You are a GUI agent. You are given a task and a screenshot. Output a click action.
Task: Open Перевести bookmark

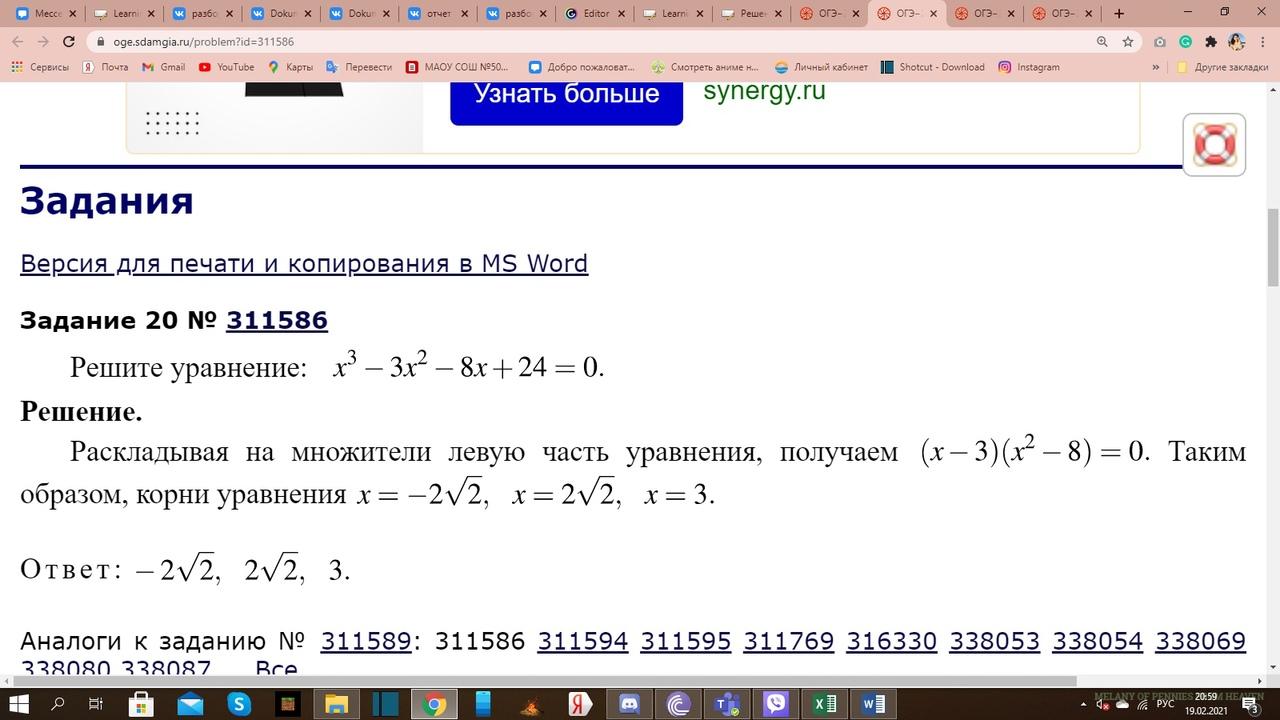[x=360, y=67]
